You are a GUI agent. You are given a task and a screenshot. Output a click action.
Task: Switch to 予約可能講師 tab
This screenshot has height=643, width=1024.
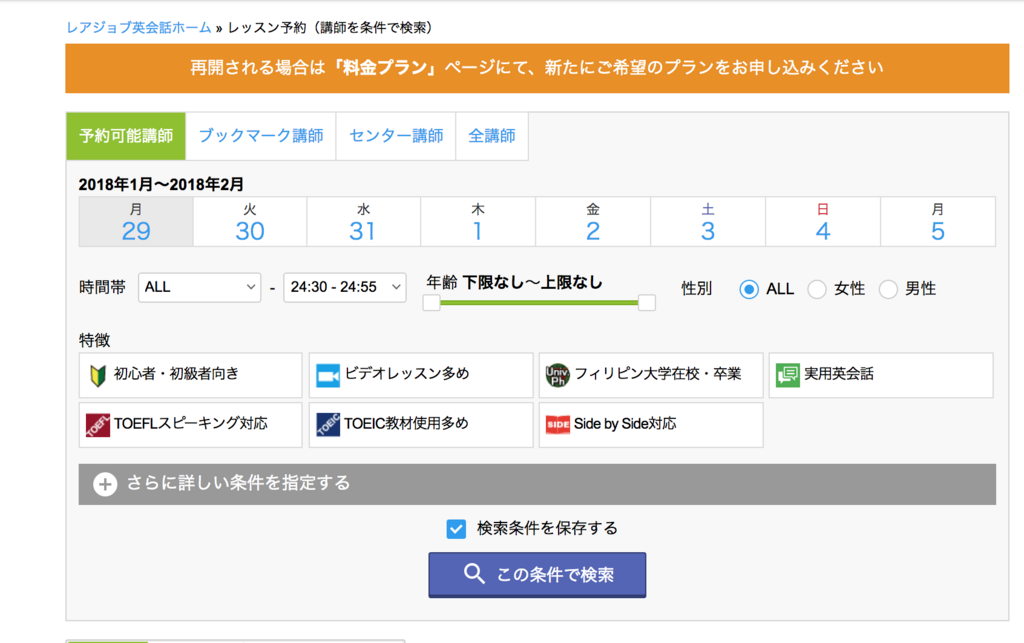point(126,136)
